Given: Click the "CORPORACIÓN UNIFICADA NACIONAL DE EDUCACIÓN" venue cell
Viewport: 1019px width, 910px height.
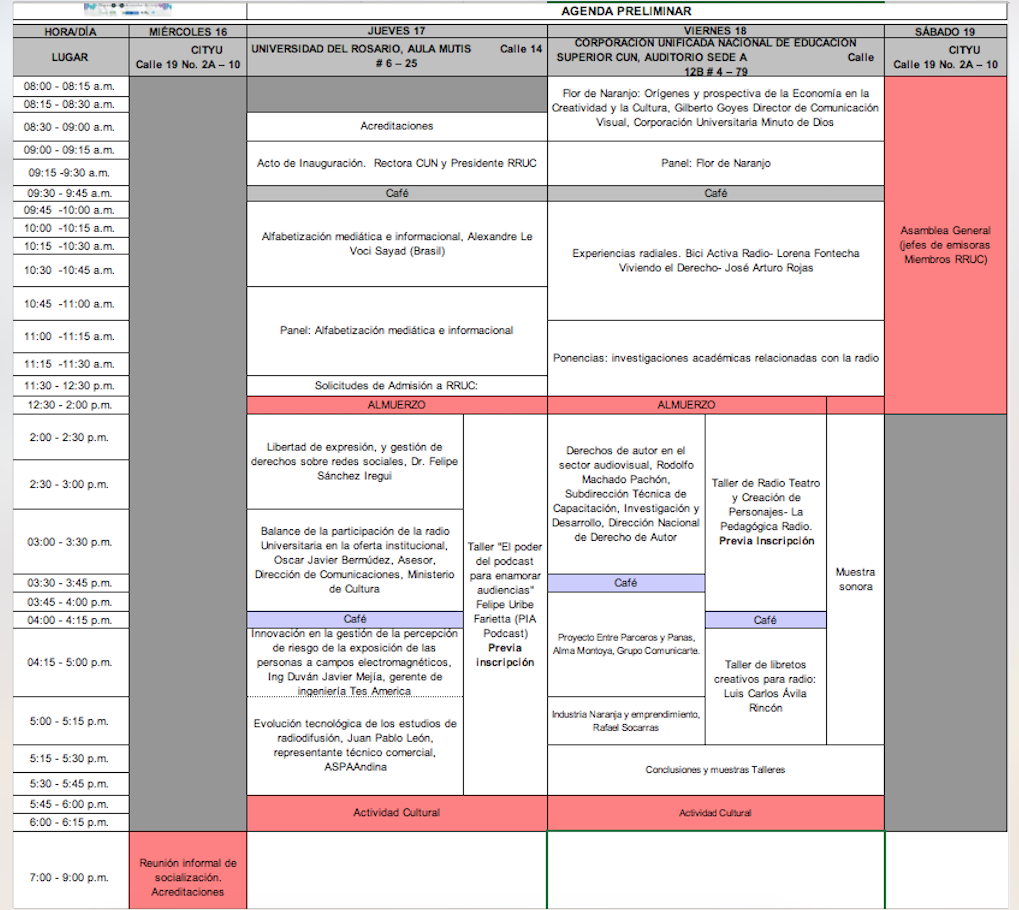Looking at the screenshot, I should tap(716, 57).
